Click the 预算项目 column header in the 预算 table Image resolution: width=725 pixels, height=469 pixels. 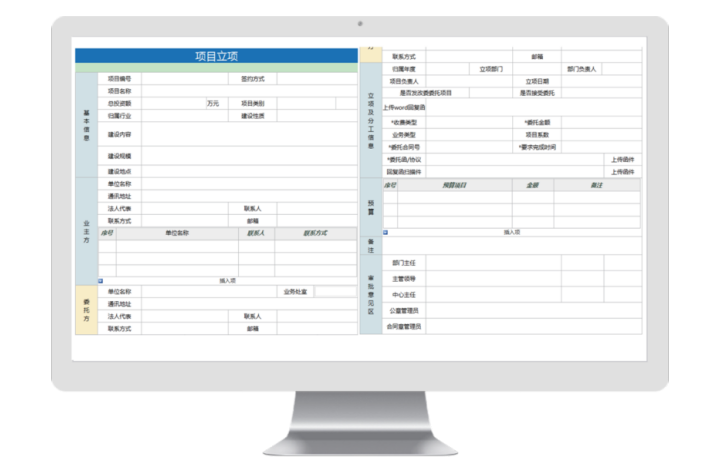[x=455, y=185]
